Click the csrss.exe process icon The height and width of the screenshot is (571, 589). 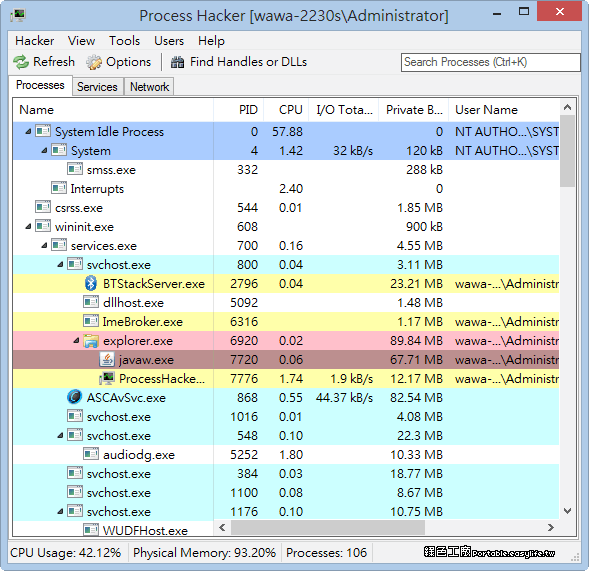[43, 207]
